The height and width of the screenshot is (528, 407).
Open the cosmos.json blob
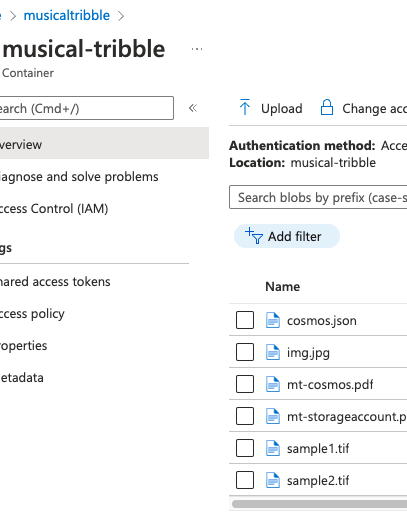[321, 321]
